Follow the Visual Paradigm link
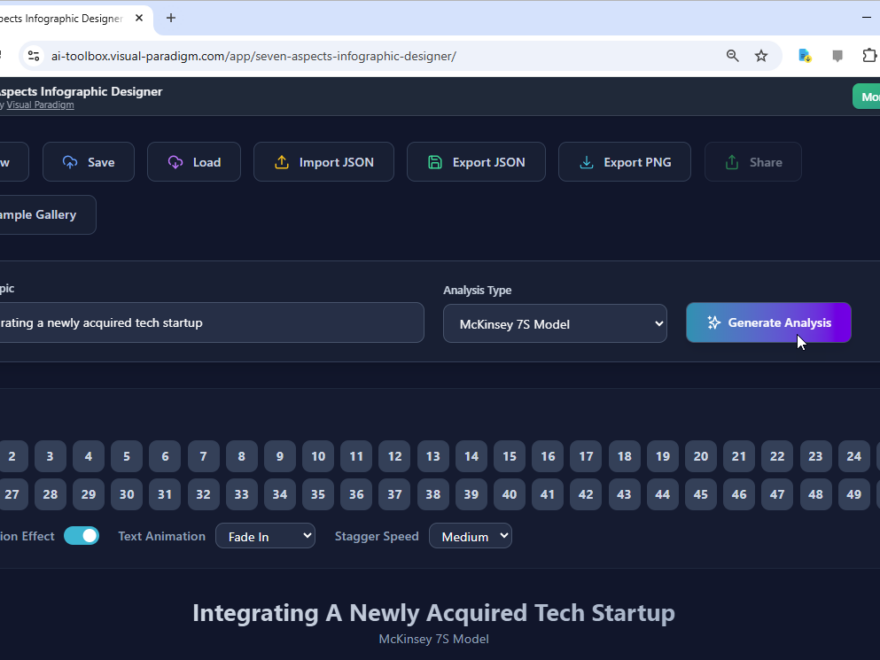This screenshot has width=880, height=660. (40, 105)
